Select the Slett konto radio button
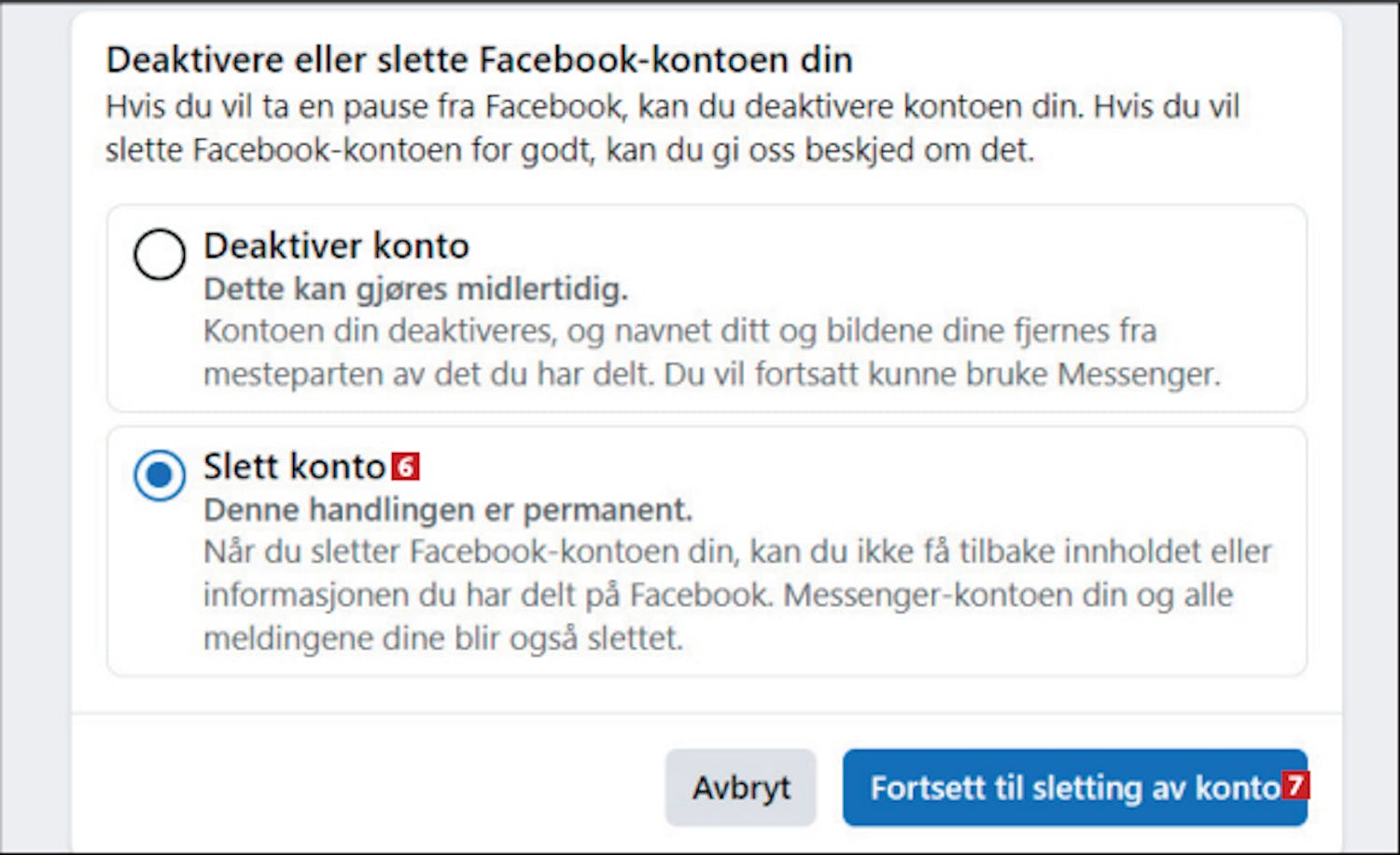This screenshot has width=1400, height=855. [160, 475]
